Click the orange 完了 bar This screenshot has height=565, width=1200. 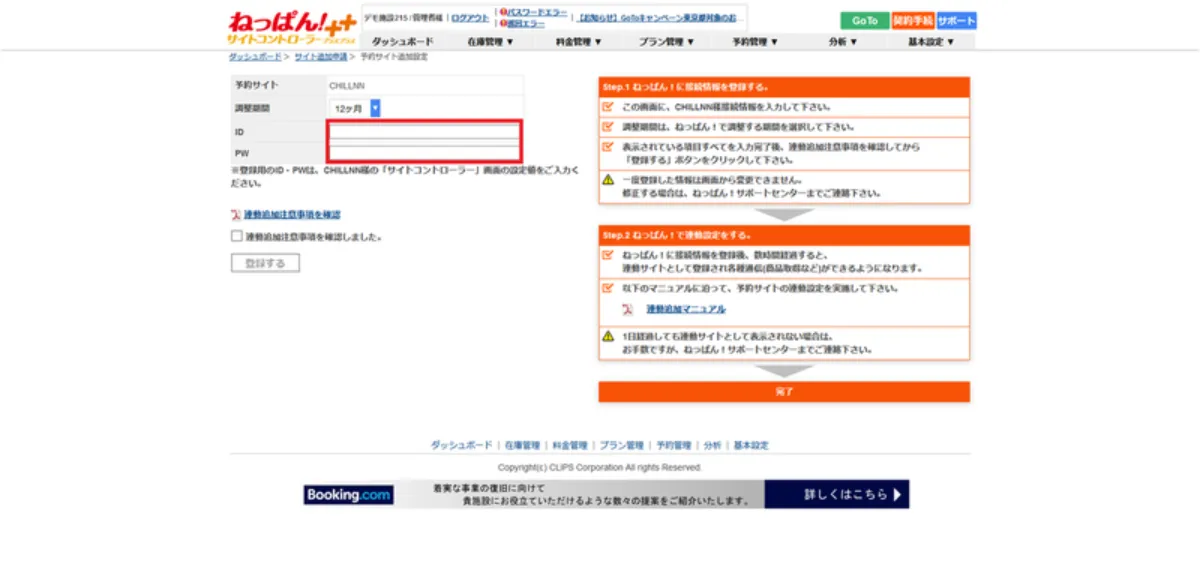click(784, 392)
